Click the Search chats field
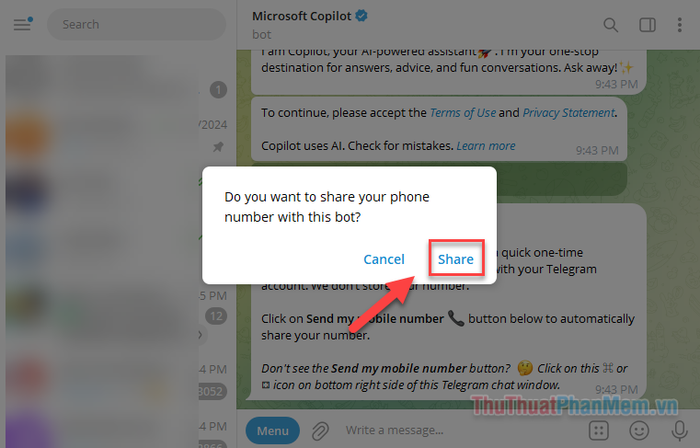Screen dimensions: 700x448 tap(136, 25)
